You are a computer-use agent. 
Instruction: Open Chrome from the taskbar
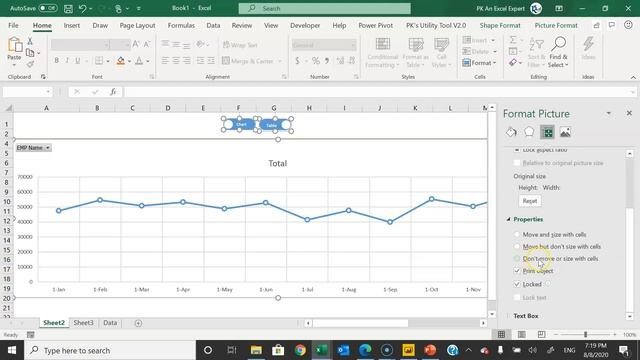[x=300, y=350]
